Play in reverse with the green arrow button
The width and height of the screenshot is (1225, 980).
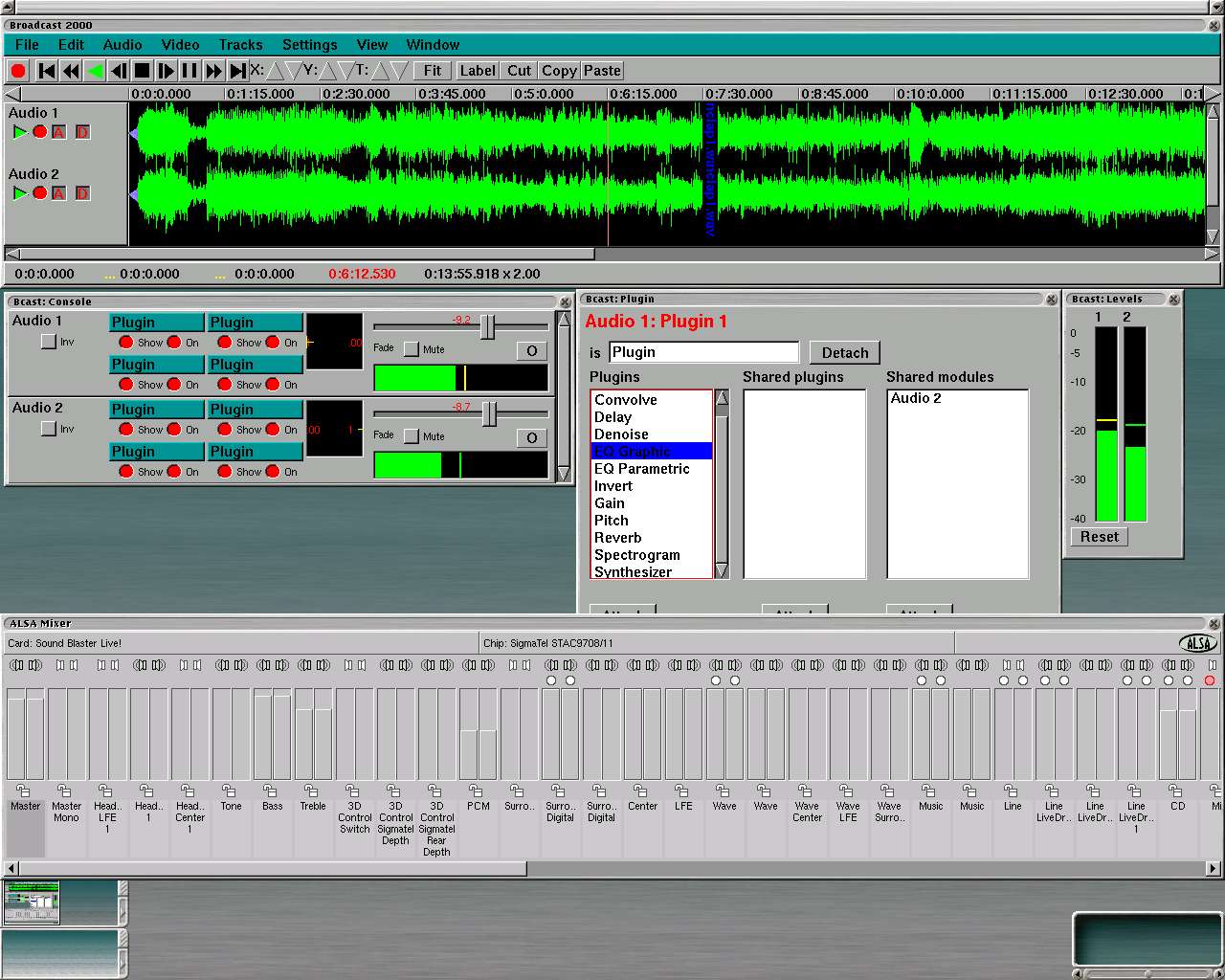[95, 71]
